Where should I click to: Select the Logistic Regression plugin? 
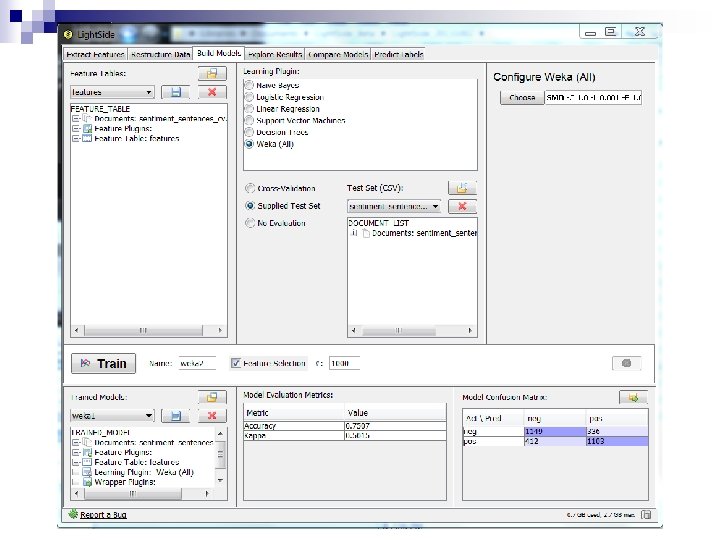[249, 97]
